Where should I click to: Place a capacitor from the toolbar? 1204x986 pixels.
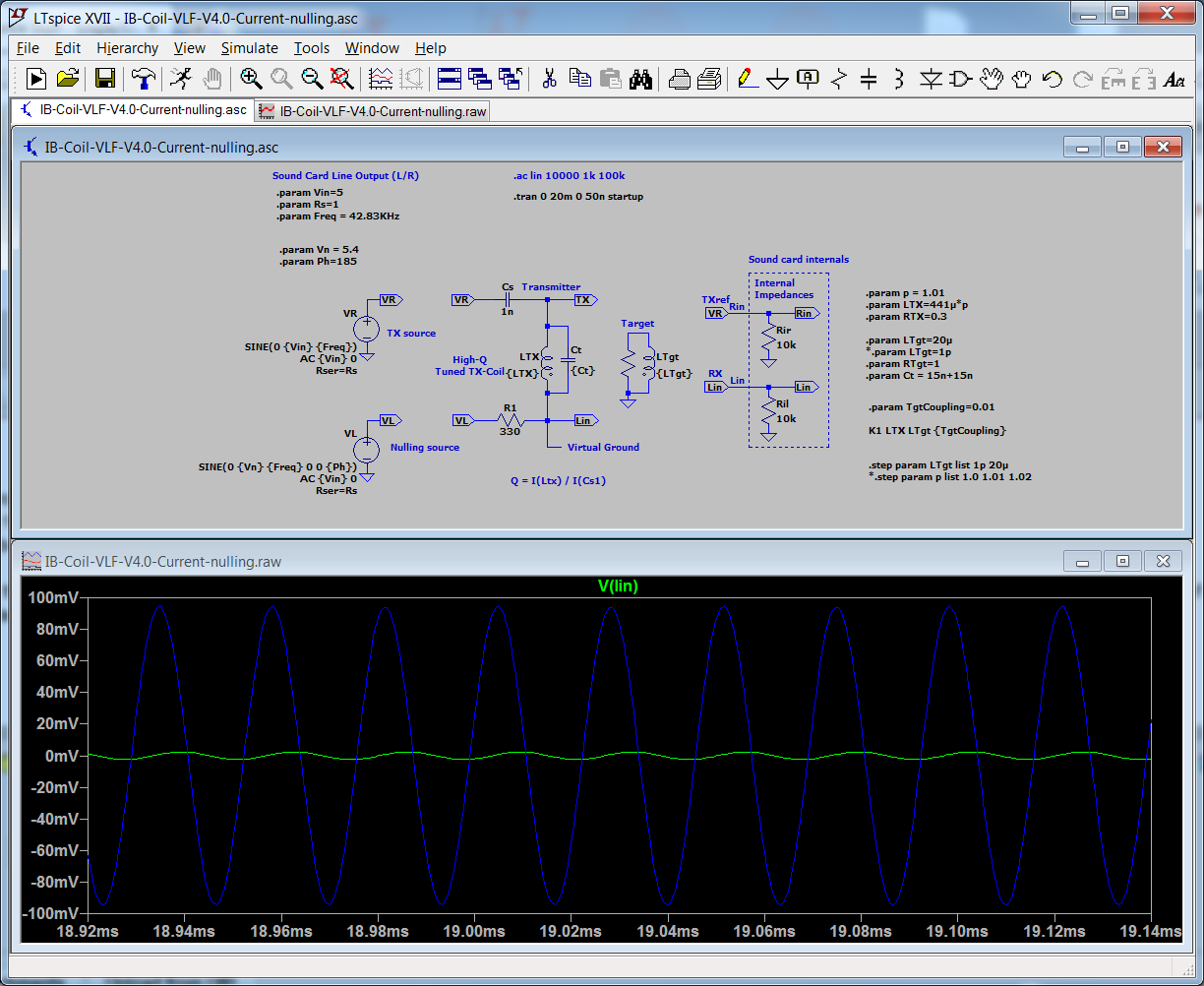[869, 79]
